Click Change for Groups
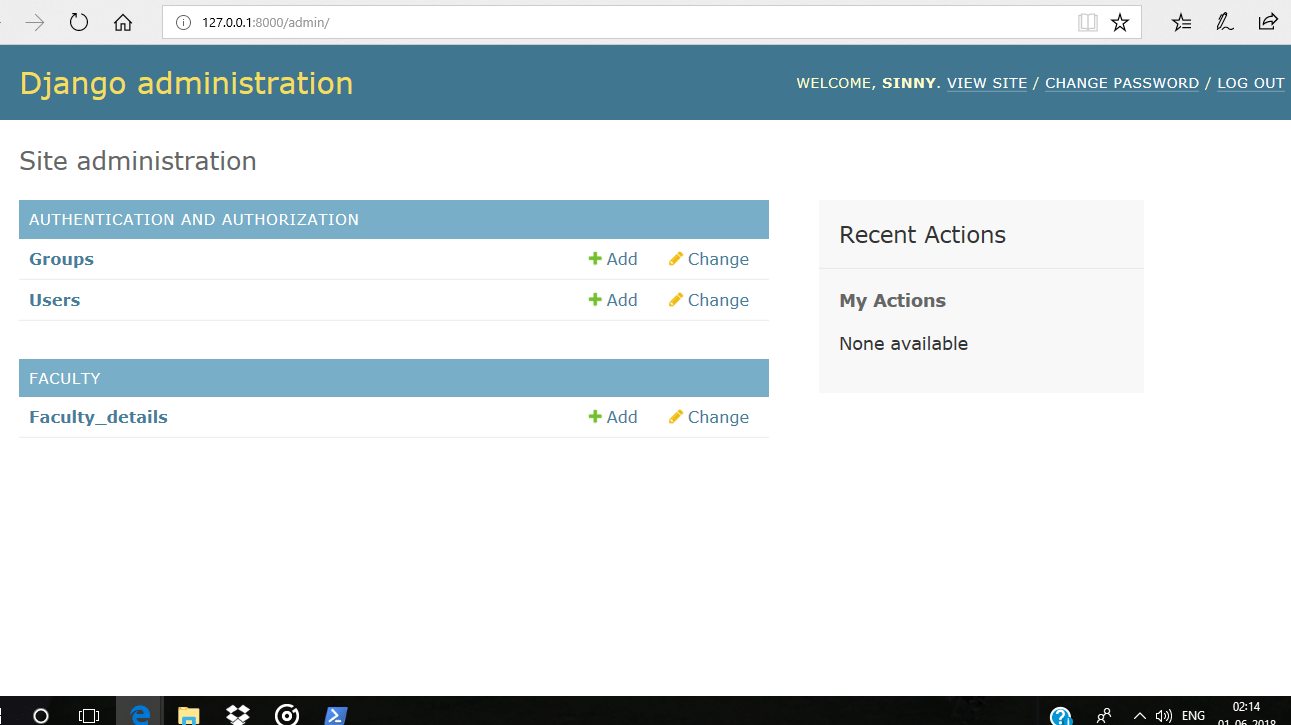The image size is (1291, 725). pyautogui.click(x=709, y=259)
